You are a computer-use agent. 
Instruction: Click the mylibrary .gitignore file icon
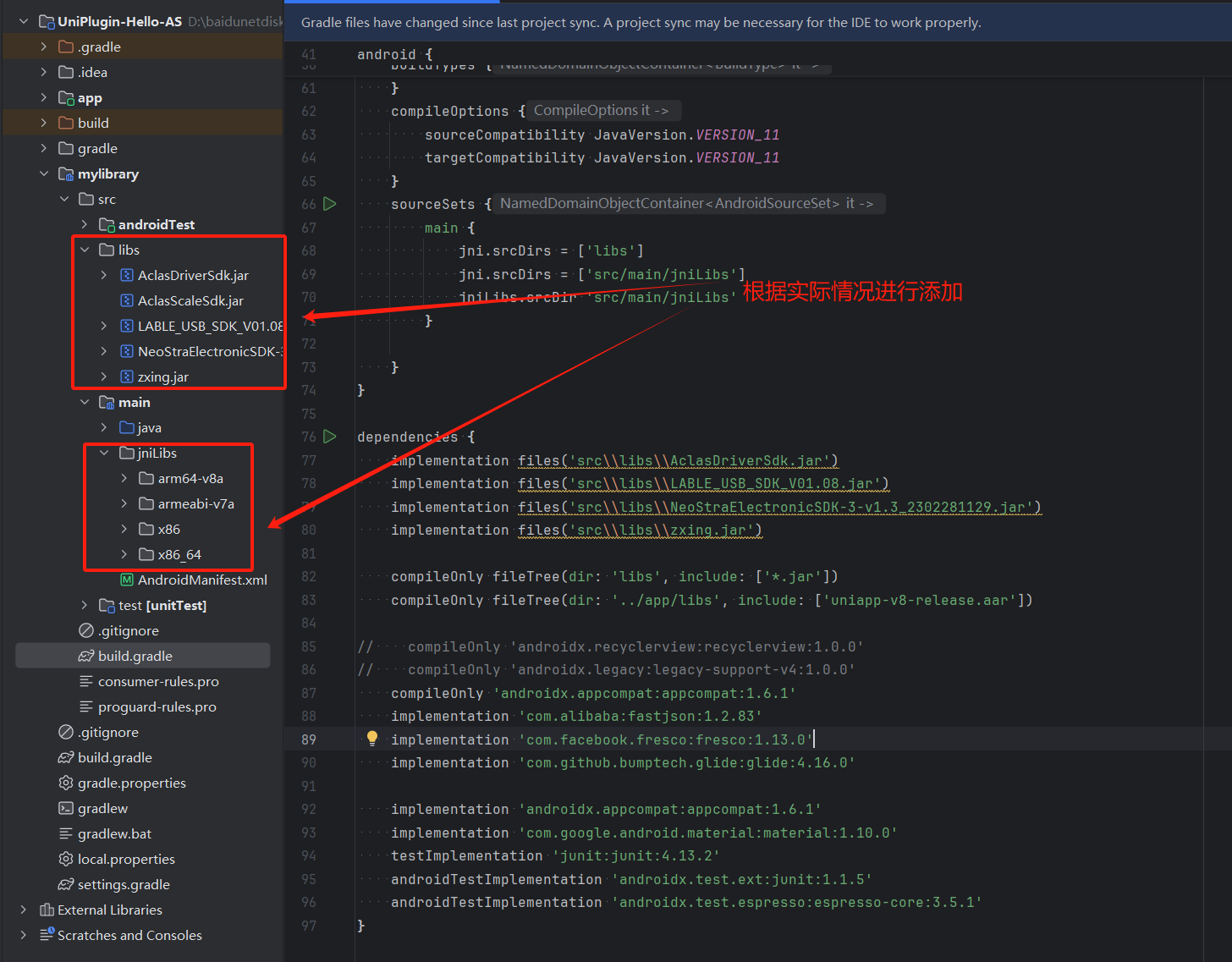(x=86, y=630)
